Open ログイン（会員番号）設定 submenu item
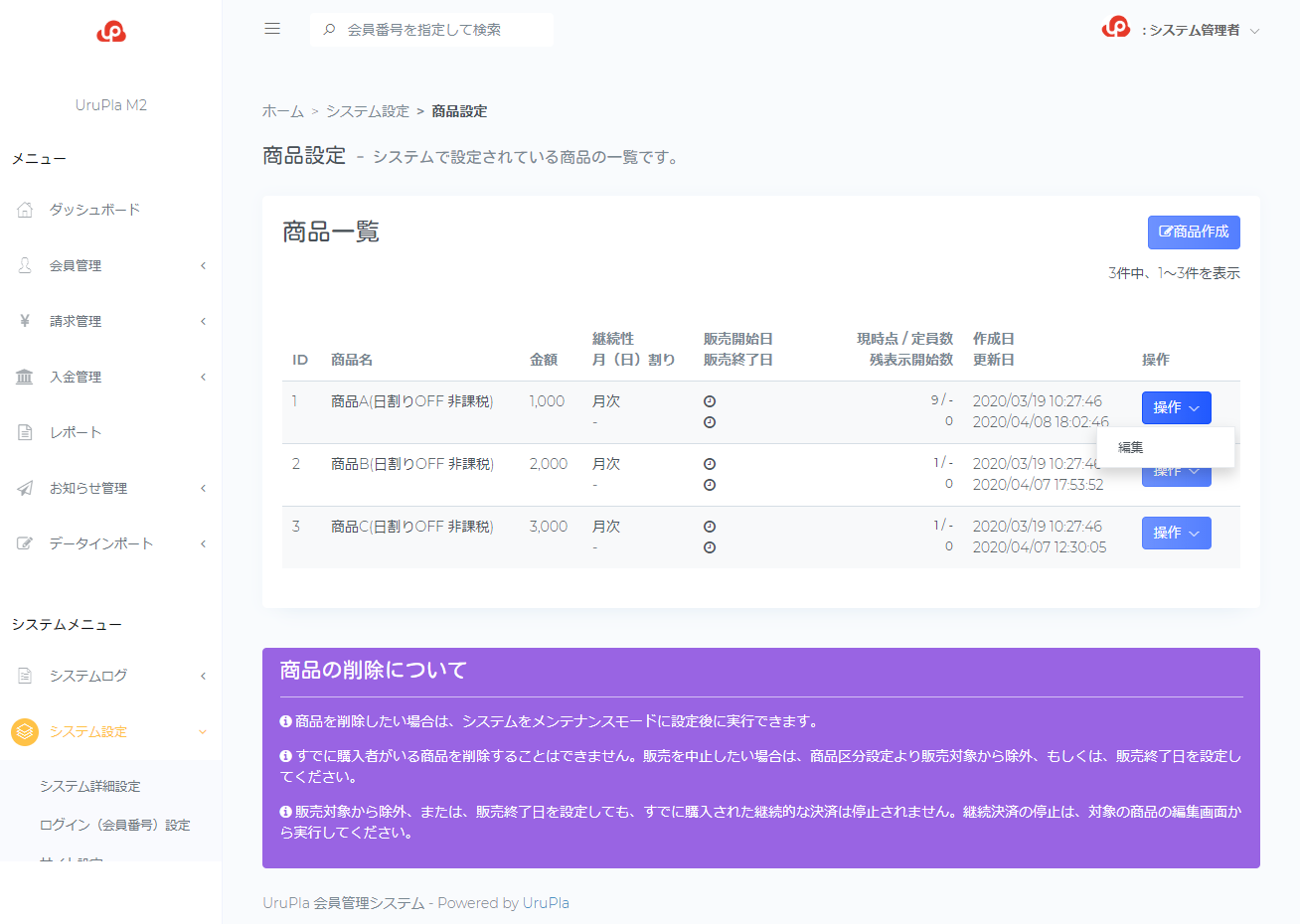This screenshot has height=924, width=1300. (x=115, y=825)
